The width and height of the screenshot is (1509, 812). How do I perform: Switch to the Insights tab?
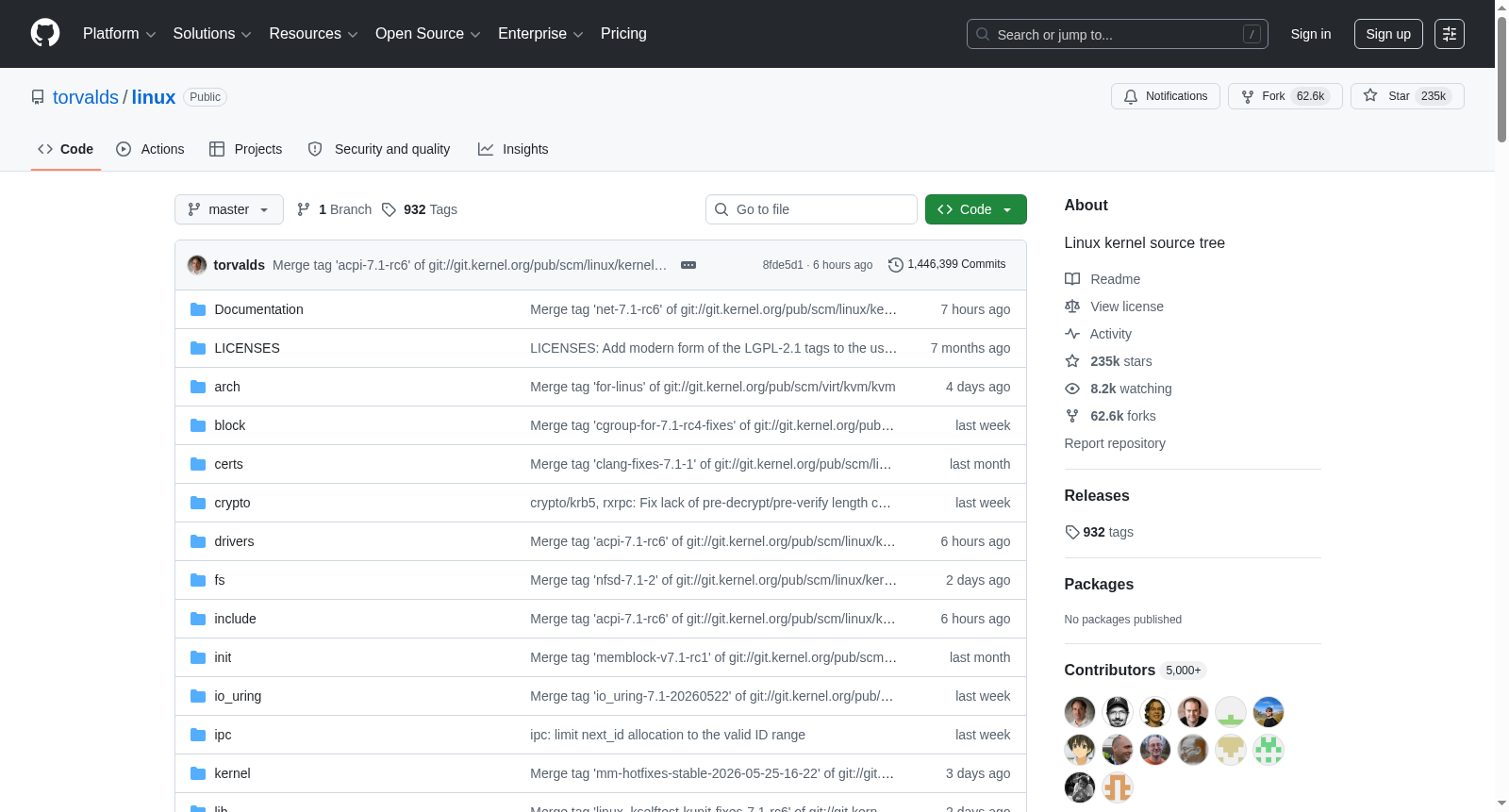click(x=513, y=149)
